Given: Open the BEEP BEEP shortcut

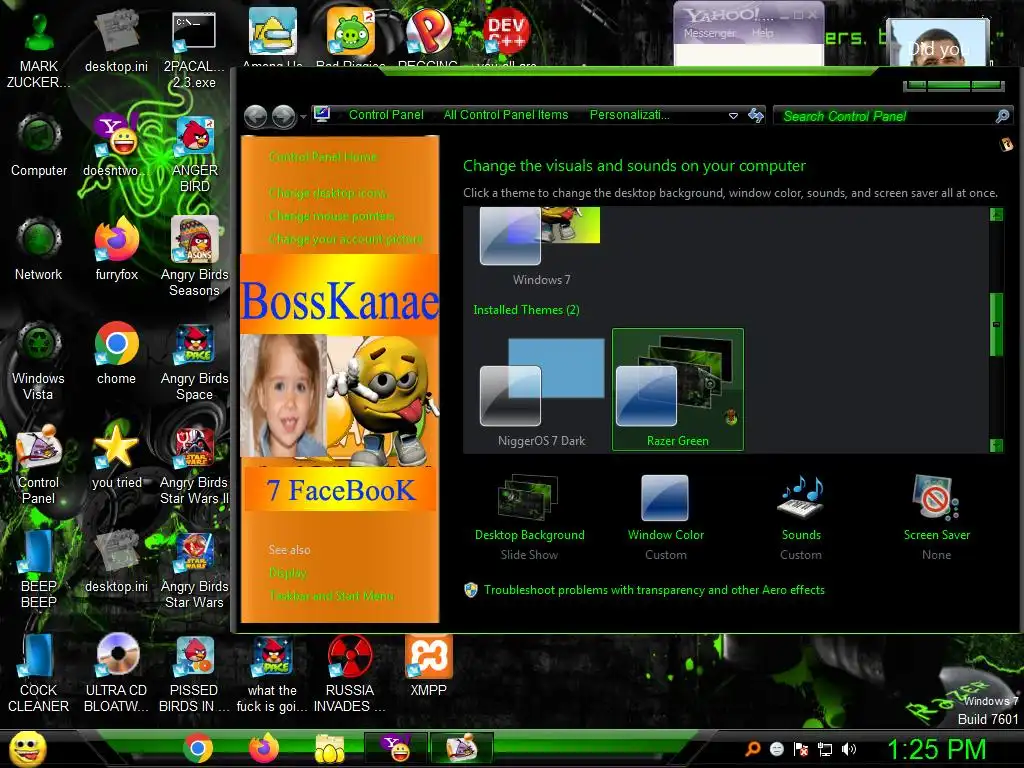Looking at the screenshot, I should [x=39, y=569].
